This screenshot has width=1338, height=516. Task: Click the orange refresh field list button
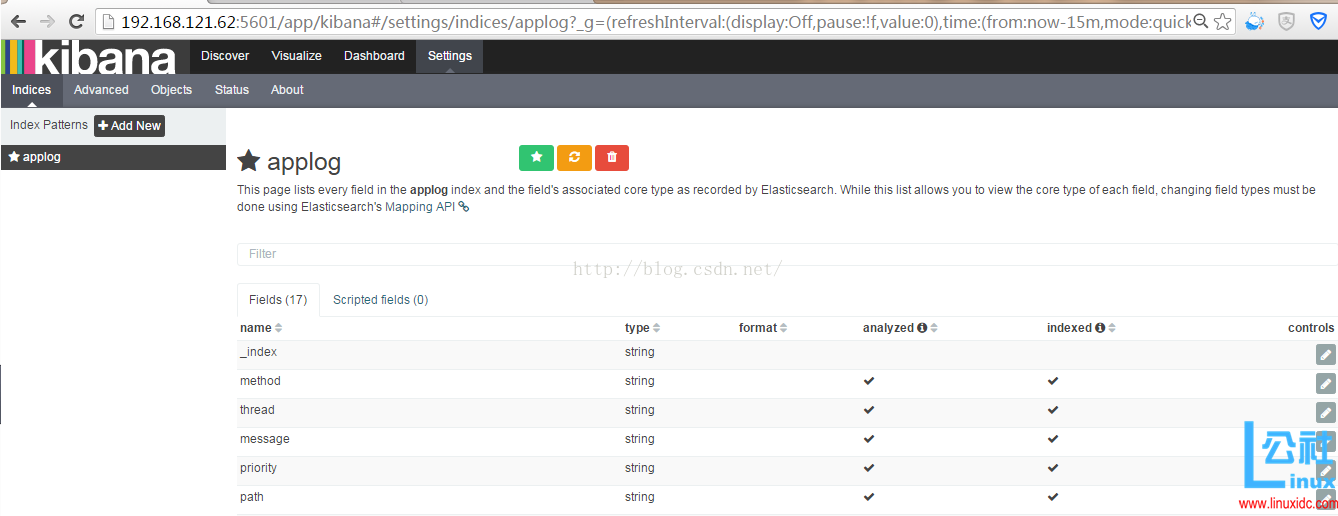pos(574,158)
